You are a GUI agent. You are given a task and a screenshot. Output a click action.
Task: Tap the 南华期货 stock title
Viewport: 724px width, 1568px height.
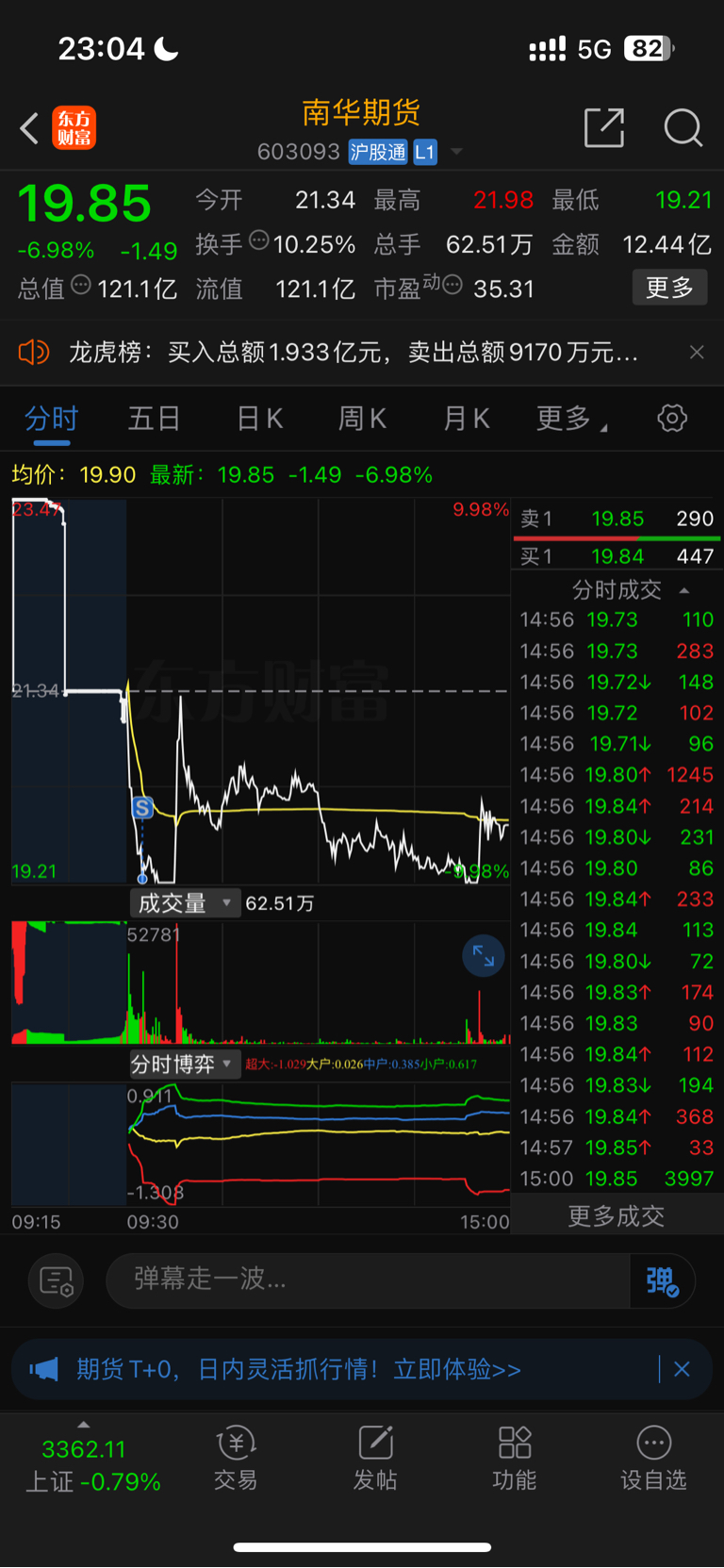(361, 113)
